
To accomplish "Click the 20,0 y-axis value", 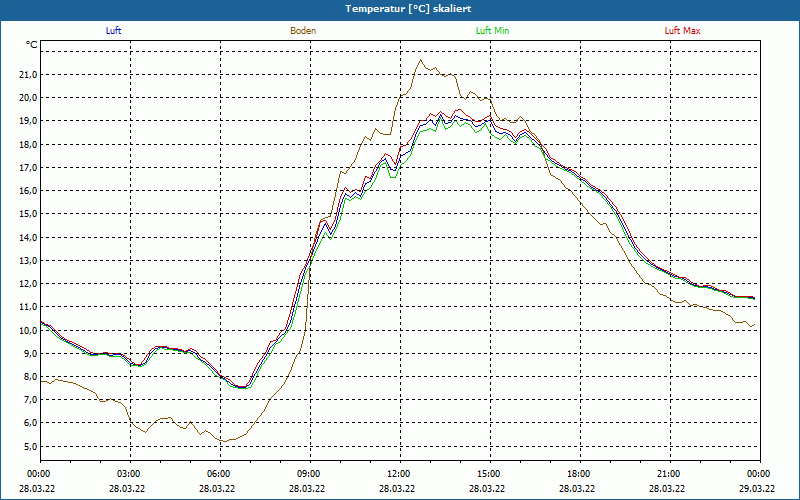I will coord(29,98).
